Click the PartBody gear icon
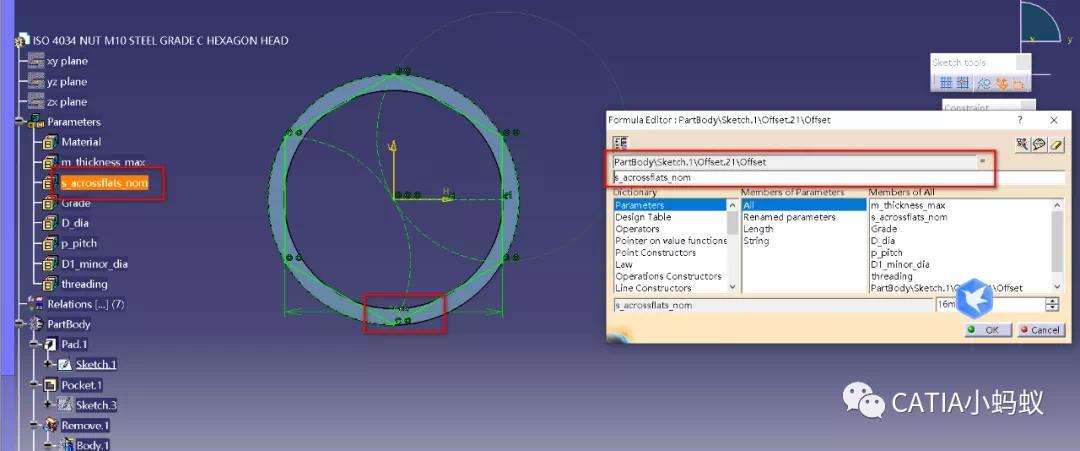This screenshot has height=451, width=1080. 36,324
